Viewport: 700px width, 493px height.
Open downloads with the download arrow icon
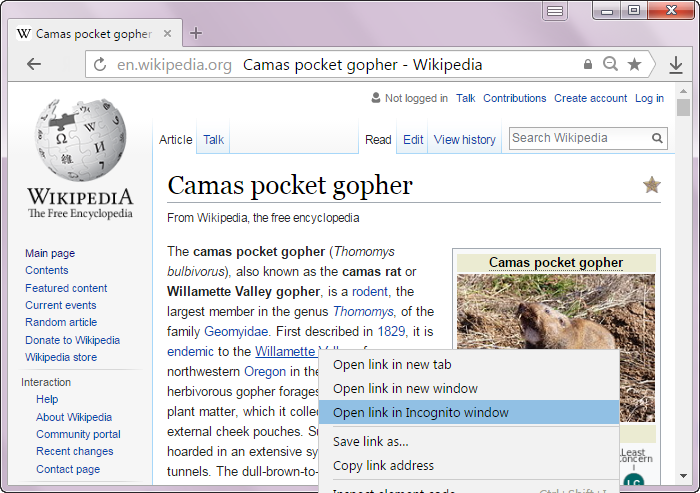(676, 65)
